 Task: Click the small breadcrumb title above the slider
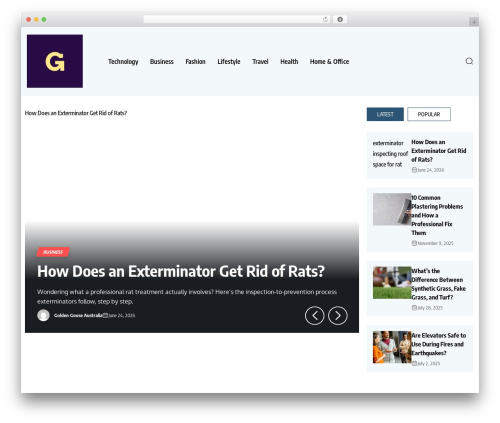tap(76, 113)
